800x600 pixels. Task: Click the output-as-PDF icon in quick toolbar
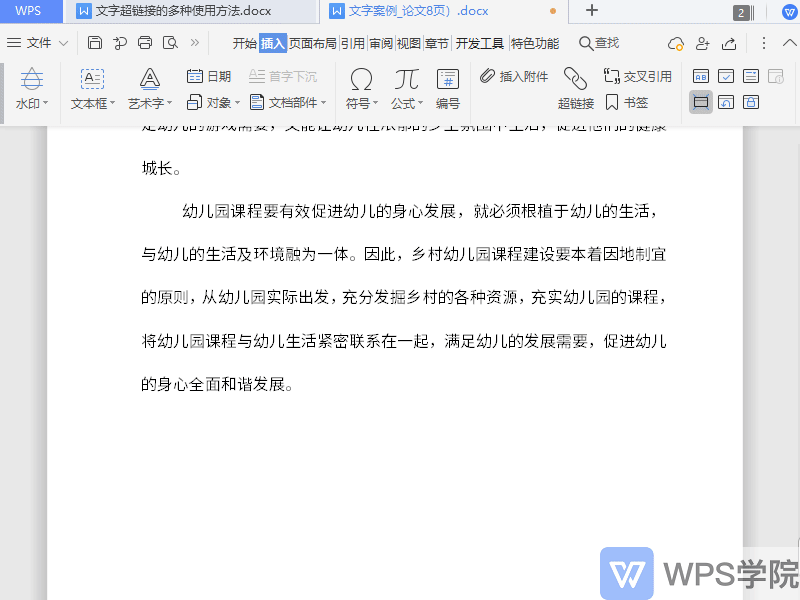pos(120,43)
